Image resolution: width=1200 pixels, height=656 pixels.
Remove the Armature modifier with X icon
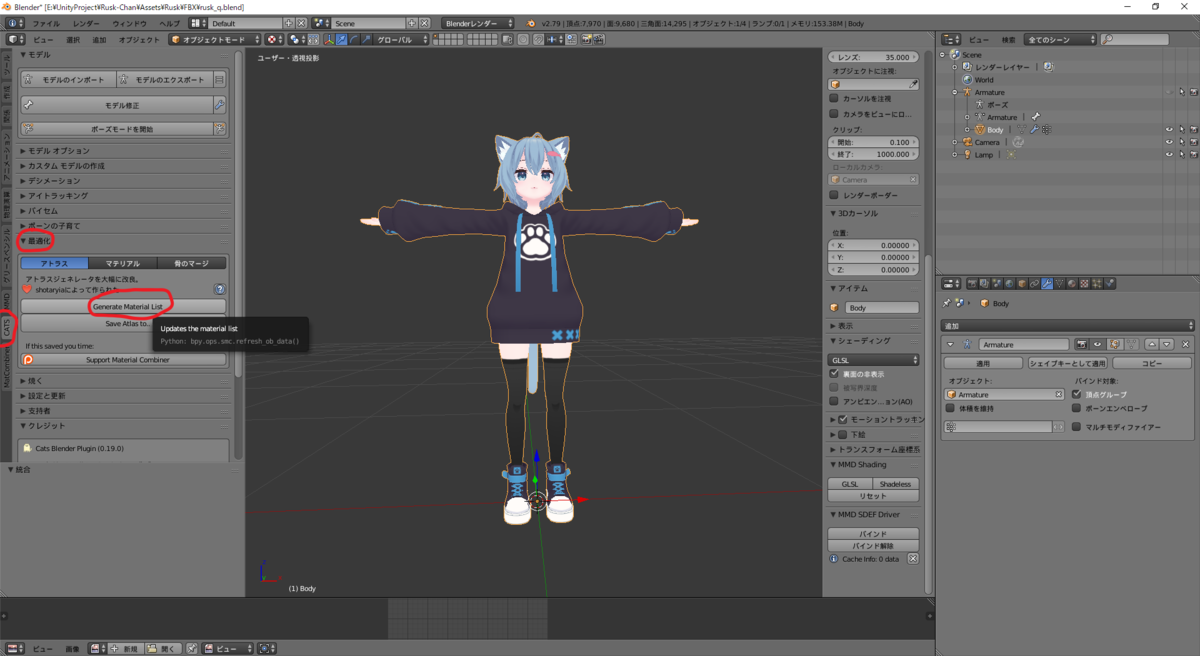pyautogui.click(x=1186, y=344)
